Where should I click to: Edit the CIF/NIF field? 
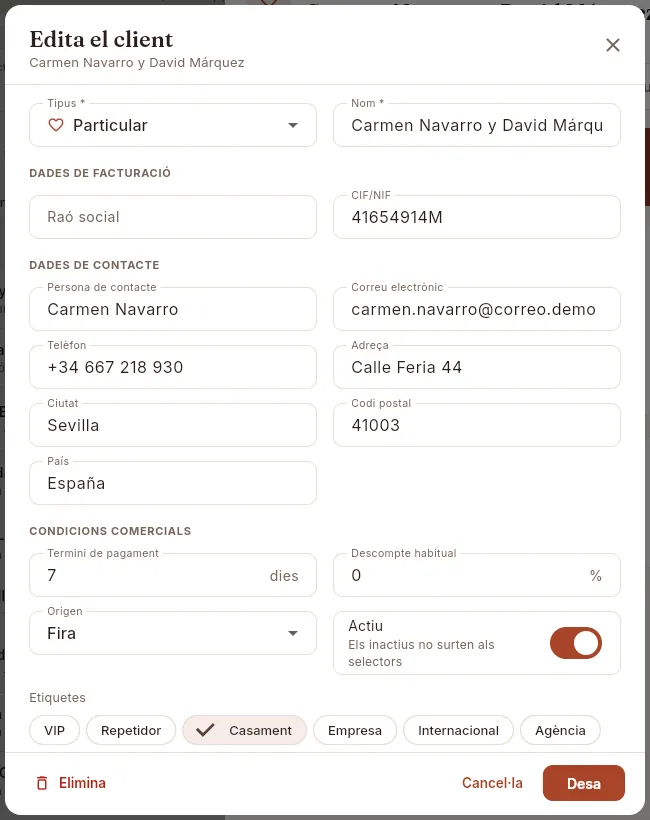477,217
